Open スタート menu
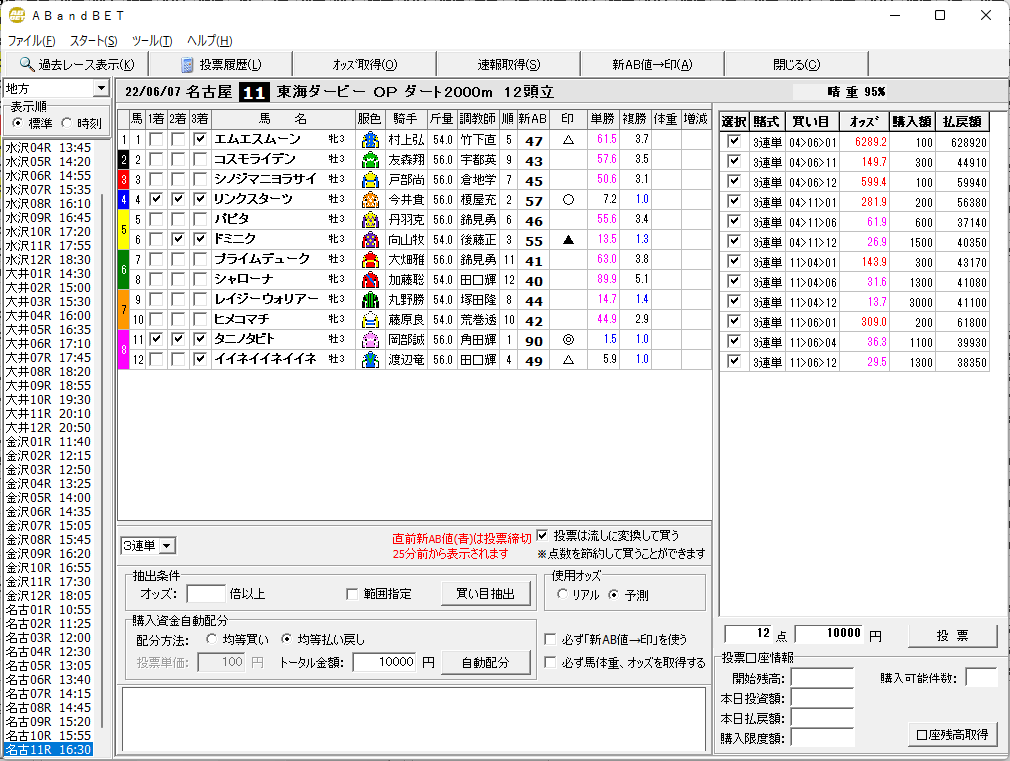 93,41
